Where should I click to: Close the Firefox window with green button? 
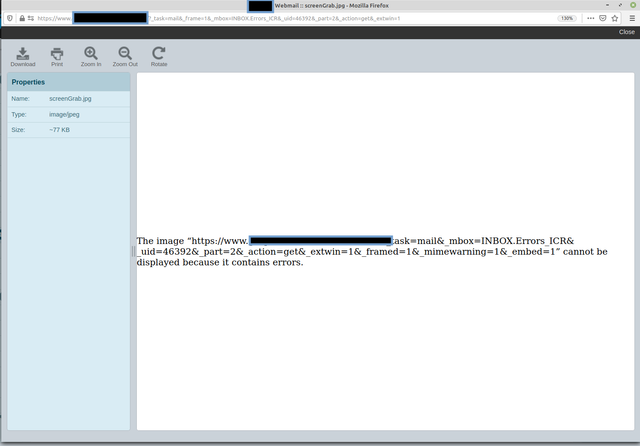[633, 5]
